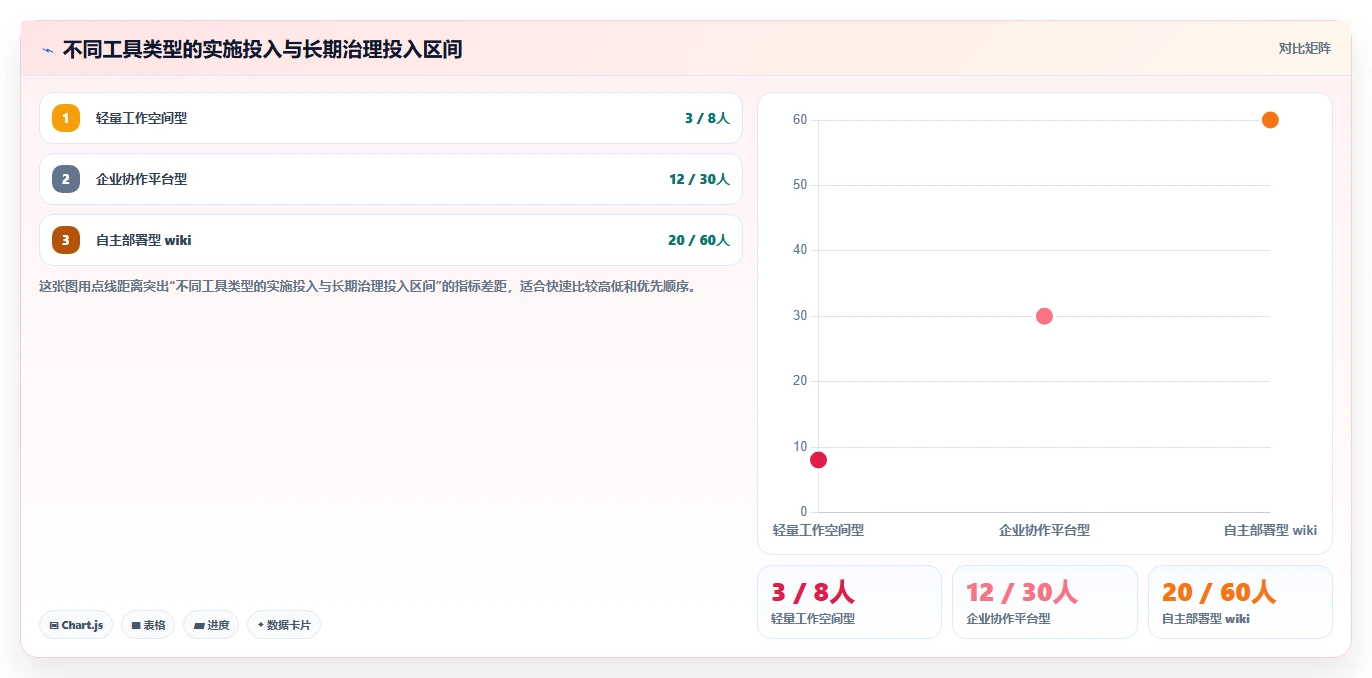Click the x-axis label 轻量工作空间型
The height and width of the screenshot is (678, 1372).
click(x=818, y=530)
